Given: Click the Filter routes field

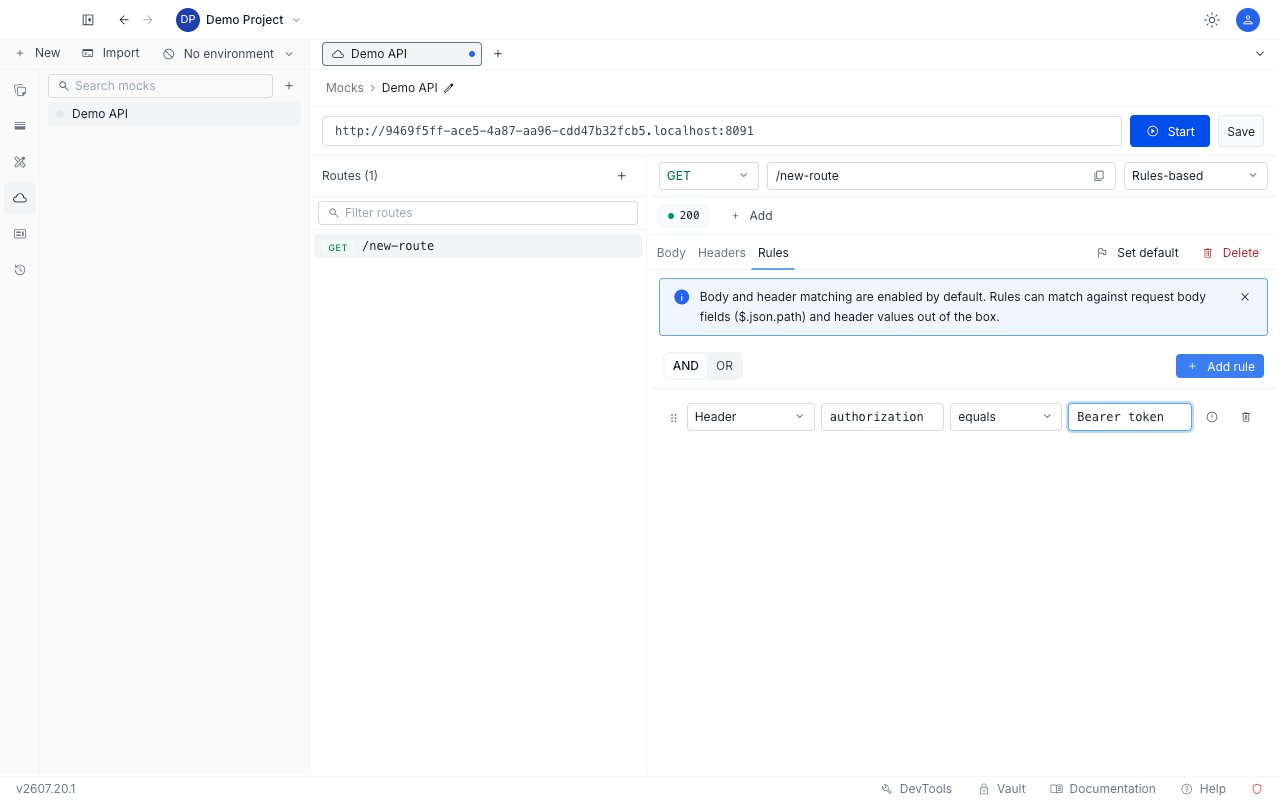Looking at the screenshot, I should (x=478, y=213).
